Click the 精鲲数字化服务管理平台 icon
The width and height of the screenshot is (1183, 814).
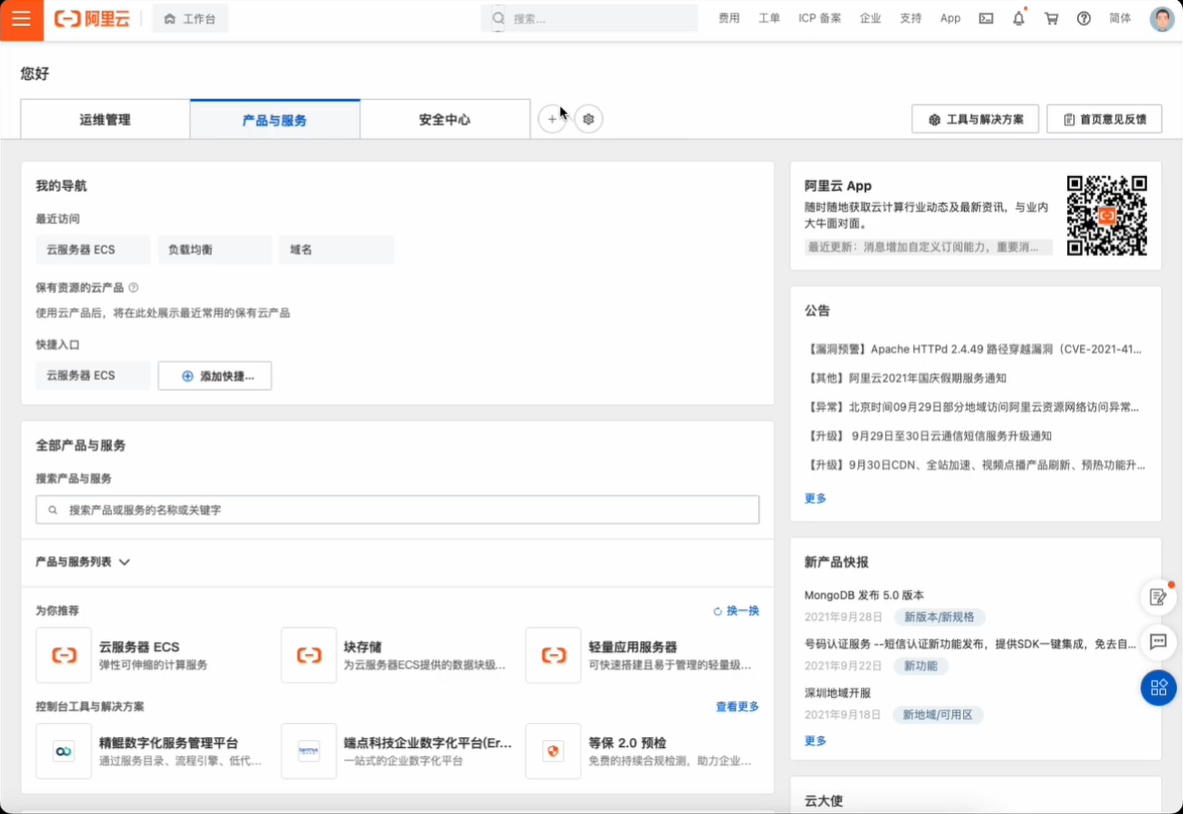pos(64,751)
